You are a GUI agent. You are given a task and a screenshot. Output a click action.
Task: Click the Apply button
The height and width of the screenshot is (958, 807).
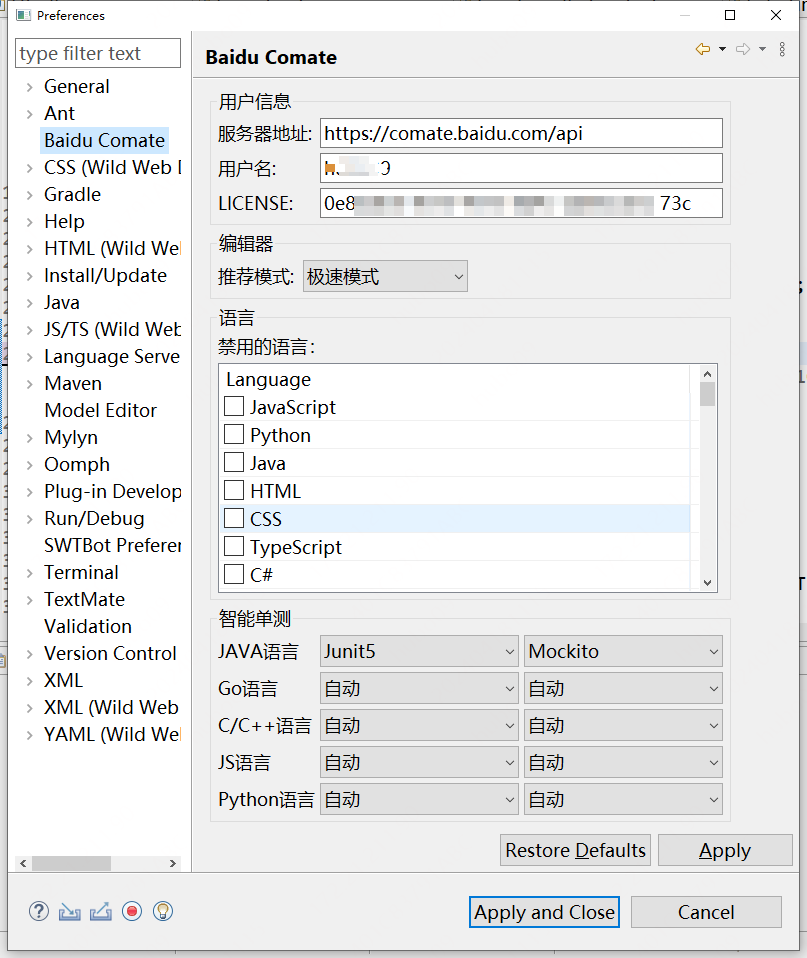click(x=725, y=850)
